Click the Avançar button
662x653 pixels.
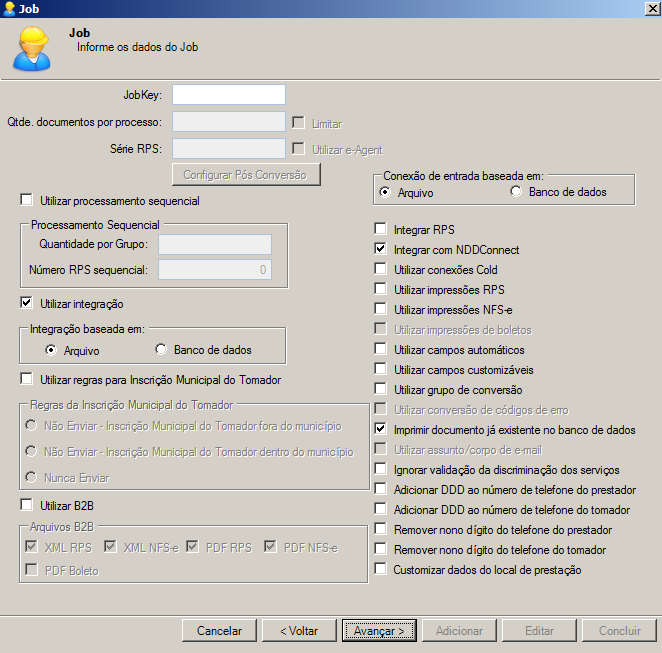(379, 631)
